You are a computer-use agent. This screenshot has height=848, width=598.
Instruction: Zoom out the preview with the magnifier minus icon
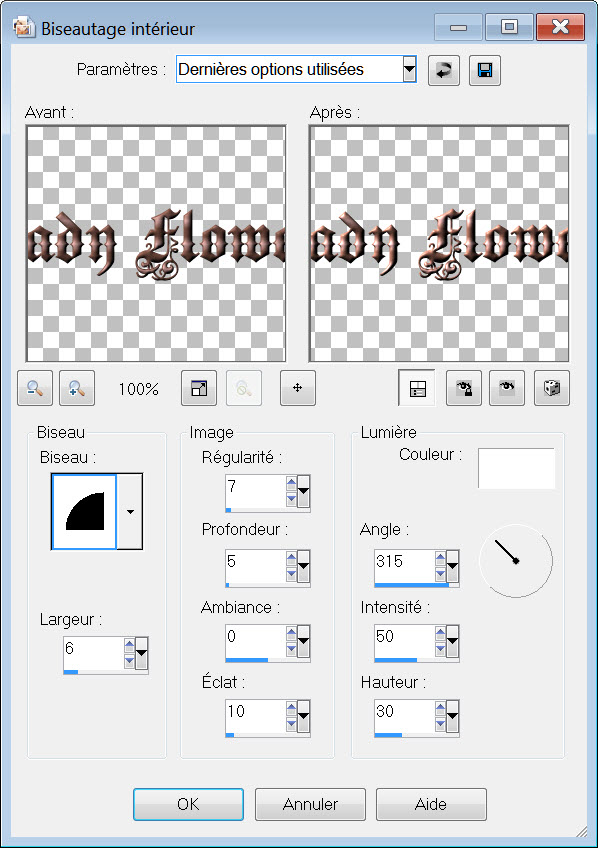tap(35, 388)
